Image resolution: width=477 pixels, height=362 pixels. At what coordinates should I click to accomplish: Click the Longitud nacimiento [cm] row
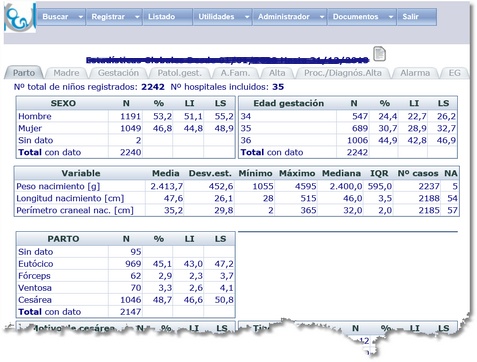[x=237, y=198]
